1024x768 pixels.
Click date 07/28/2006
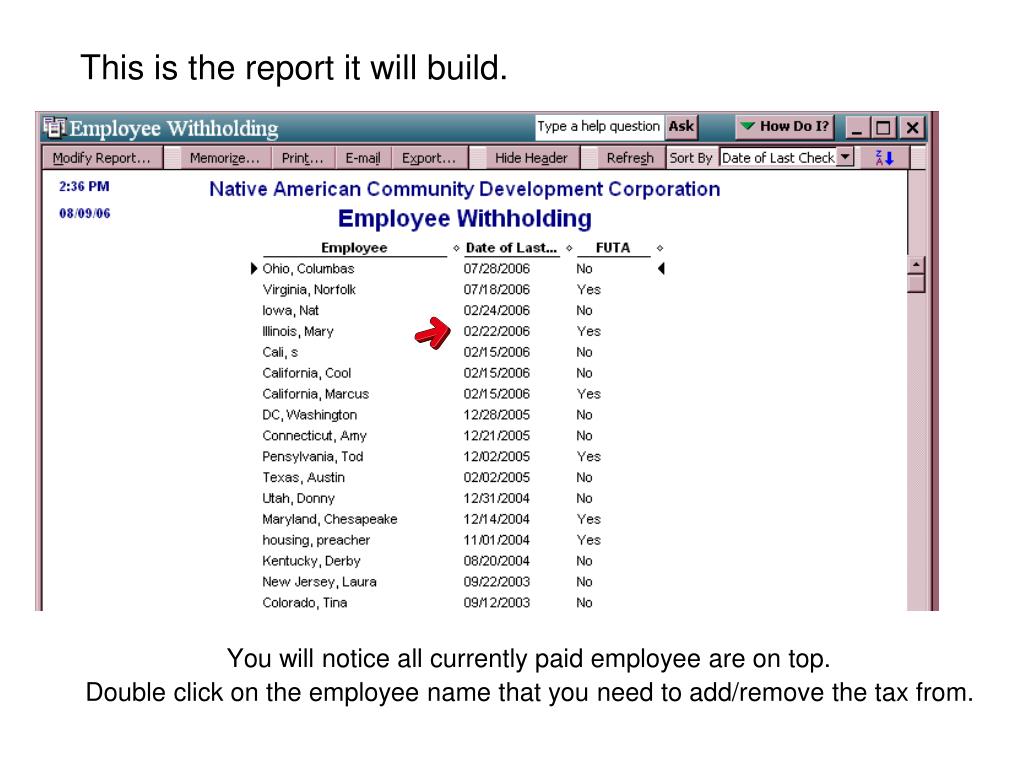(497, 268)
